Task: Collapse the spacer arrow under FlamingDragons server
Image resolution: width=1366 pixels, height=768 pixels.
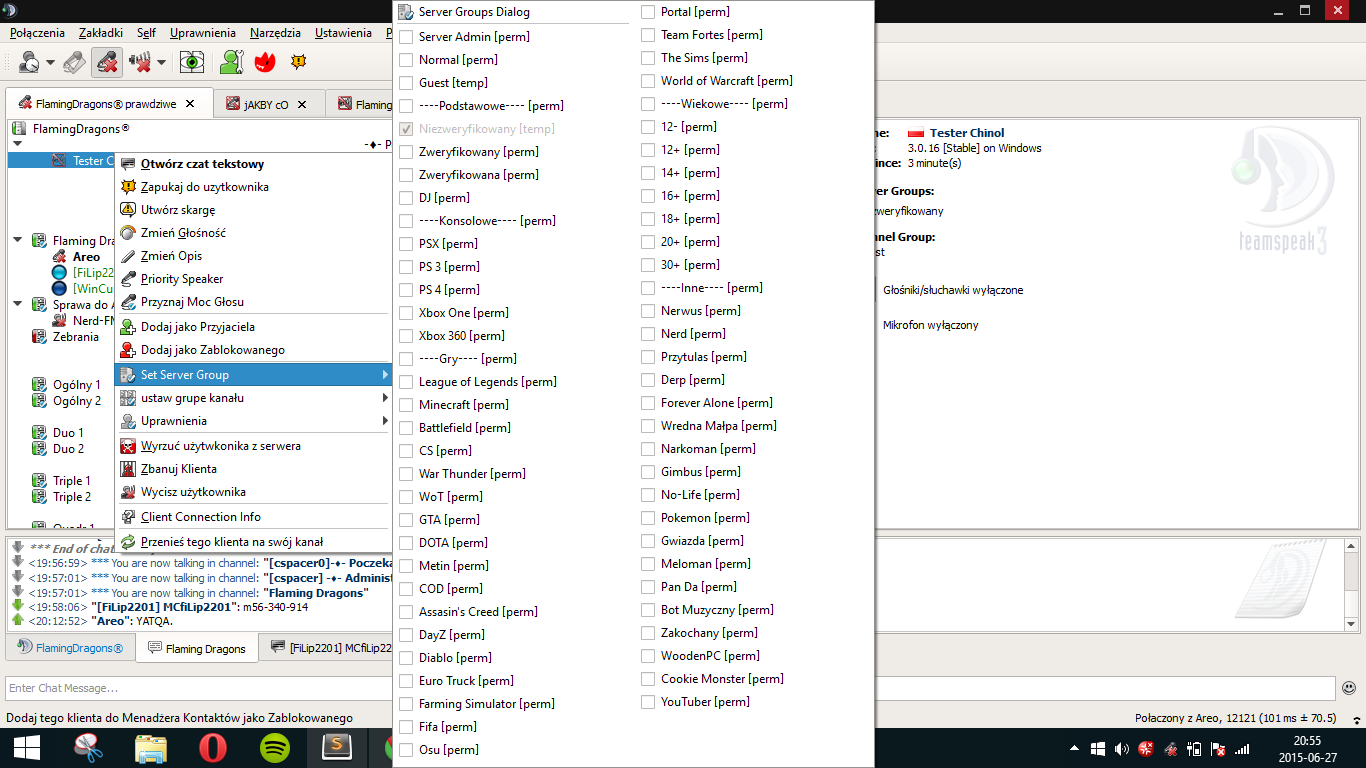Action: [18, 144]
